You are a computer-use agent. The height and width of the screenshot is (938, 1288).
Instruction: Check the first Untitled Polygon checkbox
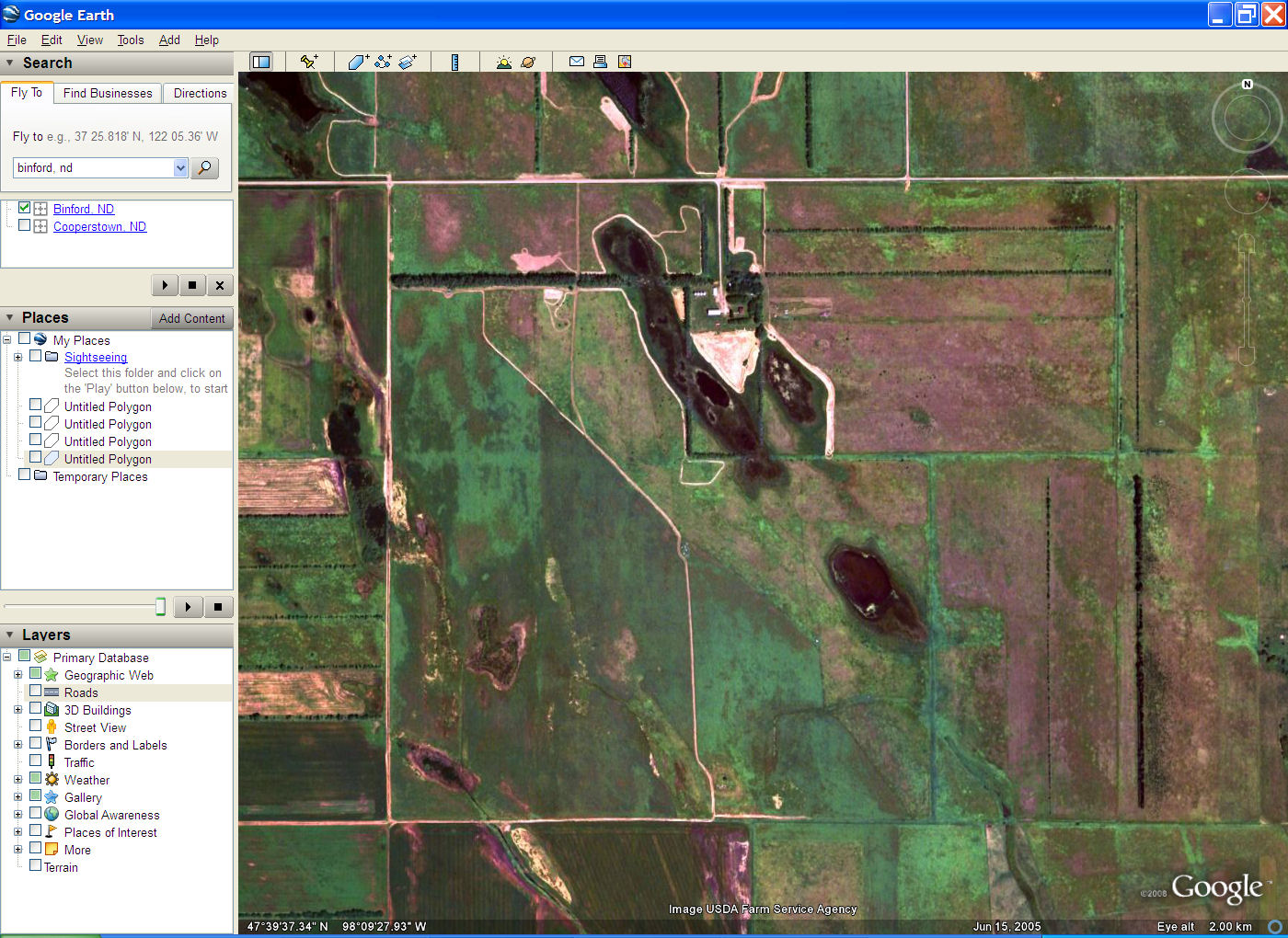coord(35,406)
